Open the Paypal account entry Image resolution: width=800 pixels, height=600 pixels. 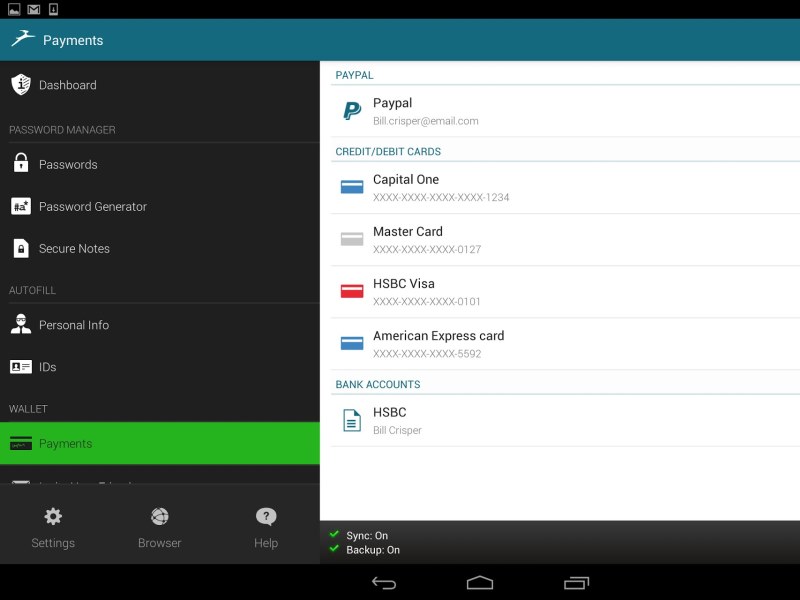click(565, 111)
